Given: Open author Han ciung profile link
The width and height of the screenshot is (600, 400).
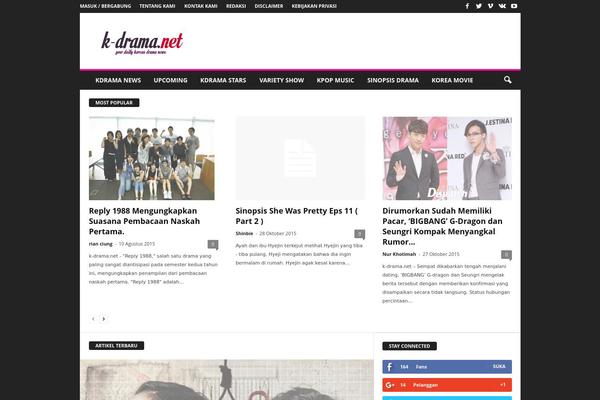Looking at the screenshot, I should 101,244.
